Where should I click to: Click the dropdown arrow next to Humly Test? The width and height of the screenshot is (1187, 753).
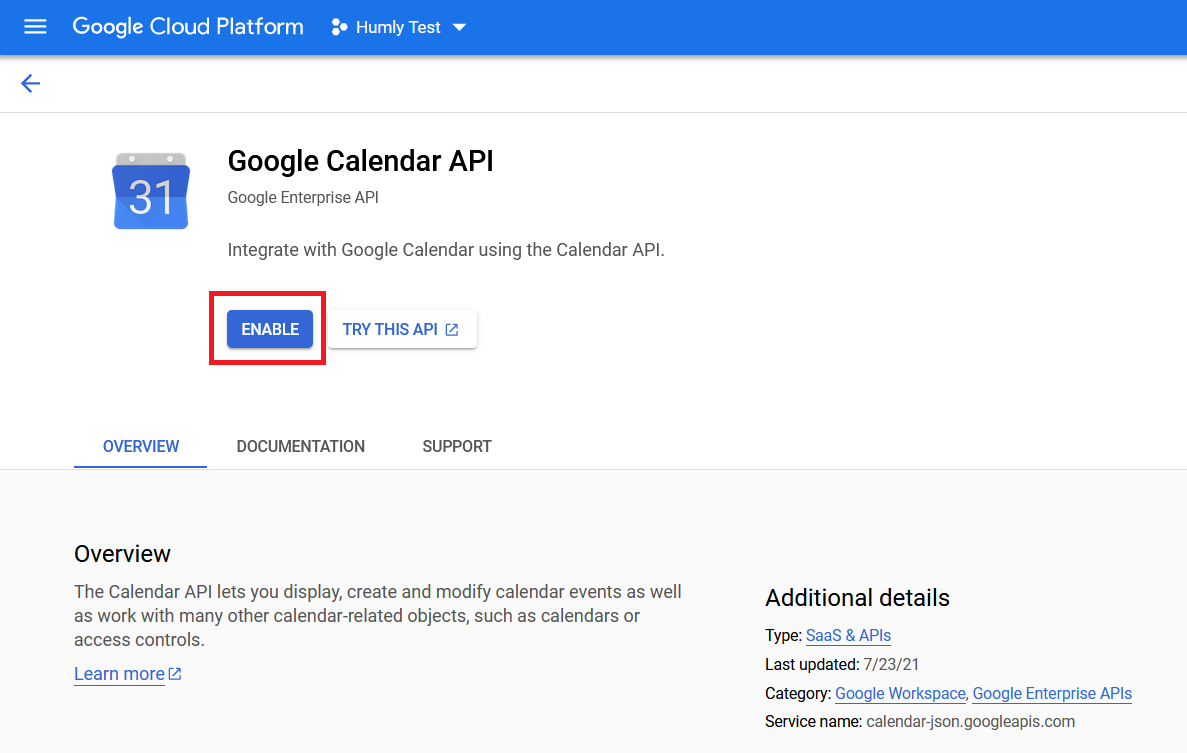pyautogui.click(x=459, y=28)
